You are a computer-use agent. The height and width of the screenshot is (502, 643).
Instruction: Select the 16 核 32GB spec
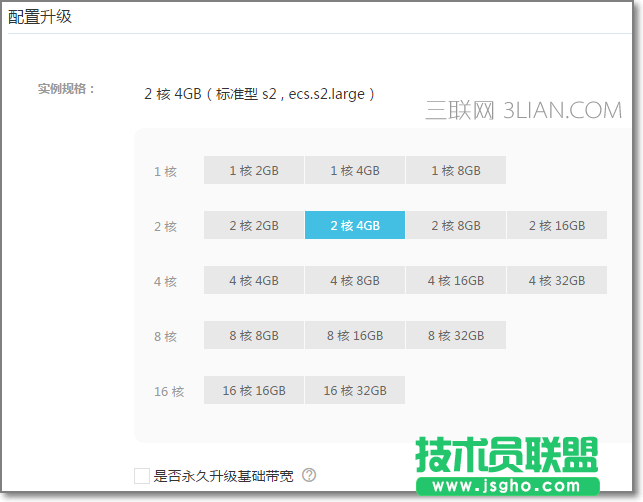coord(355,390)
